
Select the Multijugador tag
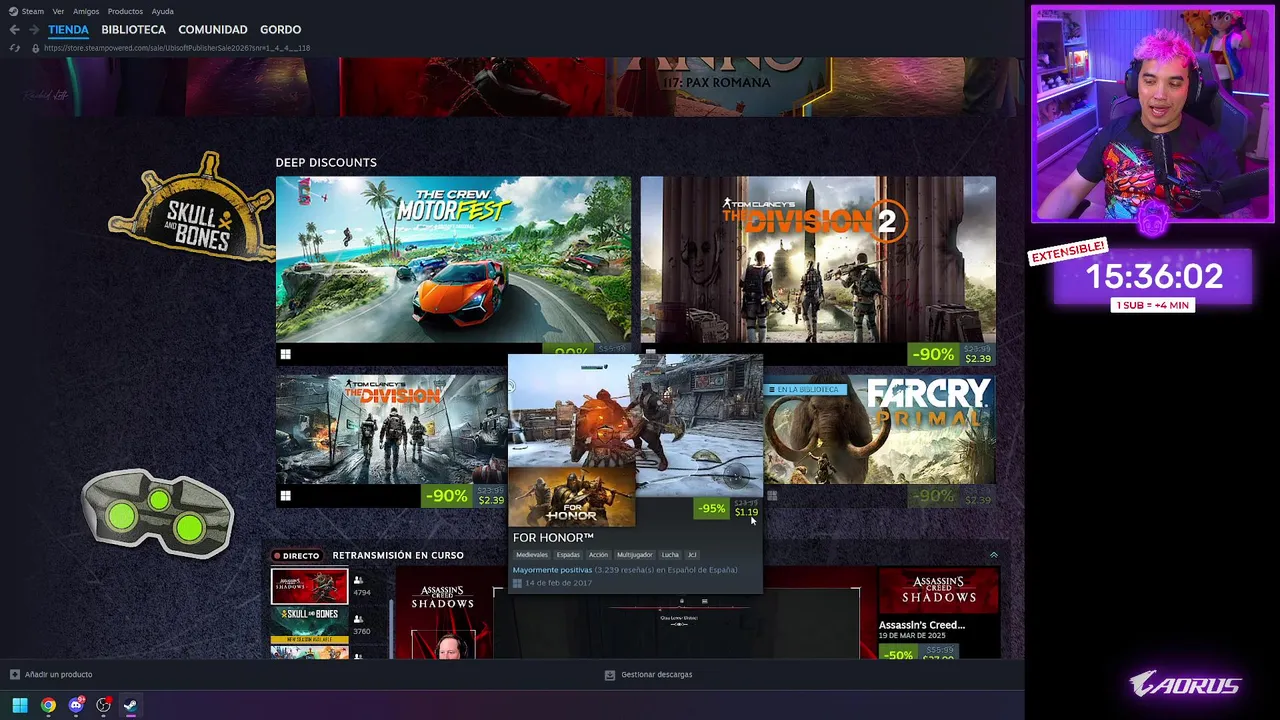coord(634,555)
